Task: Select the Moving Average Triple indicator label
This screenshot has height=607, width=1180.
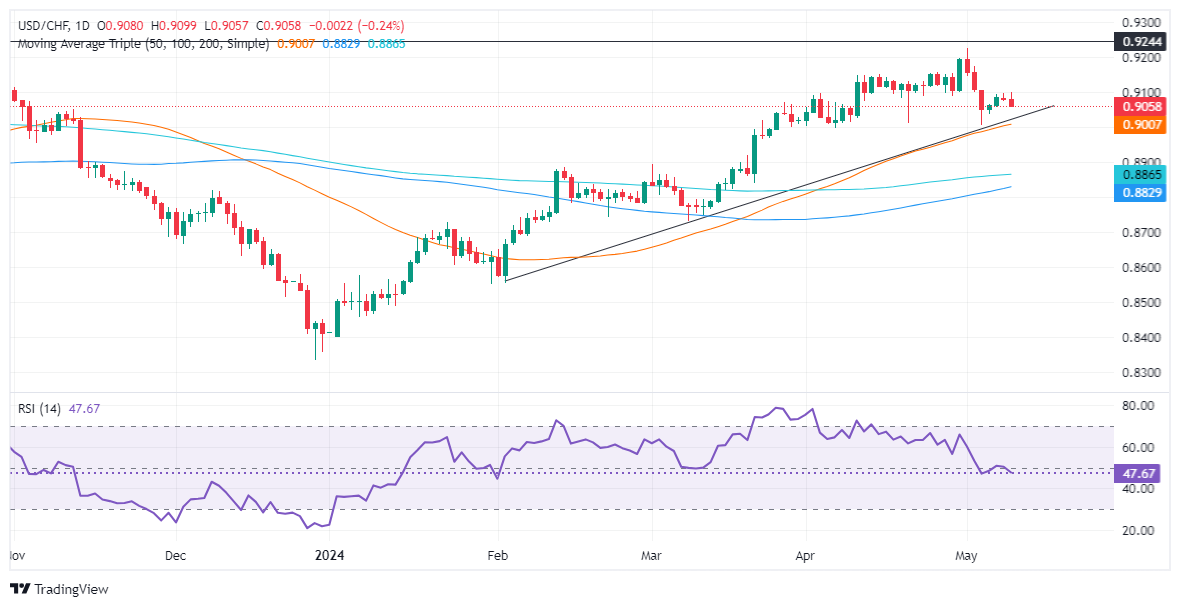Action: click(x=143, y=43)
